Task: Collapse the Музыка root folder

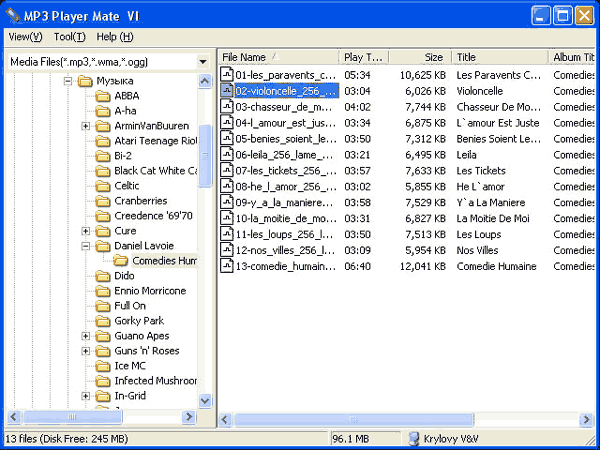Action: click(68, 81)
